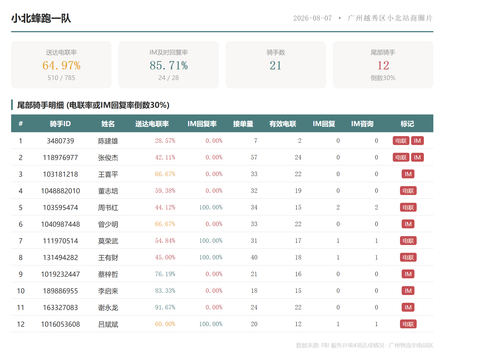This screenshot has width=500, height=360.
Task: Click the IM tag for rider 1019232447
Action: click(408, 274)
